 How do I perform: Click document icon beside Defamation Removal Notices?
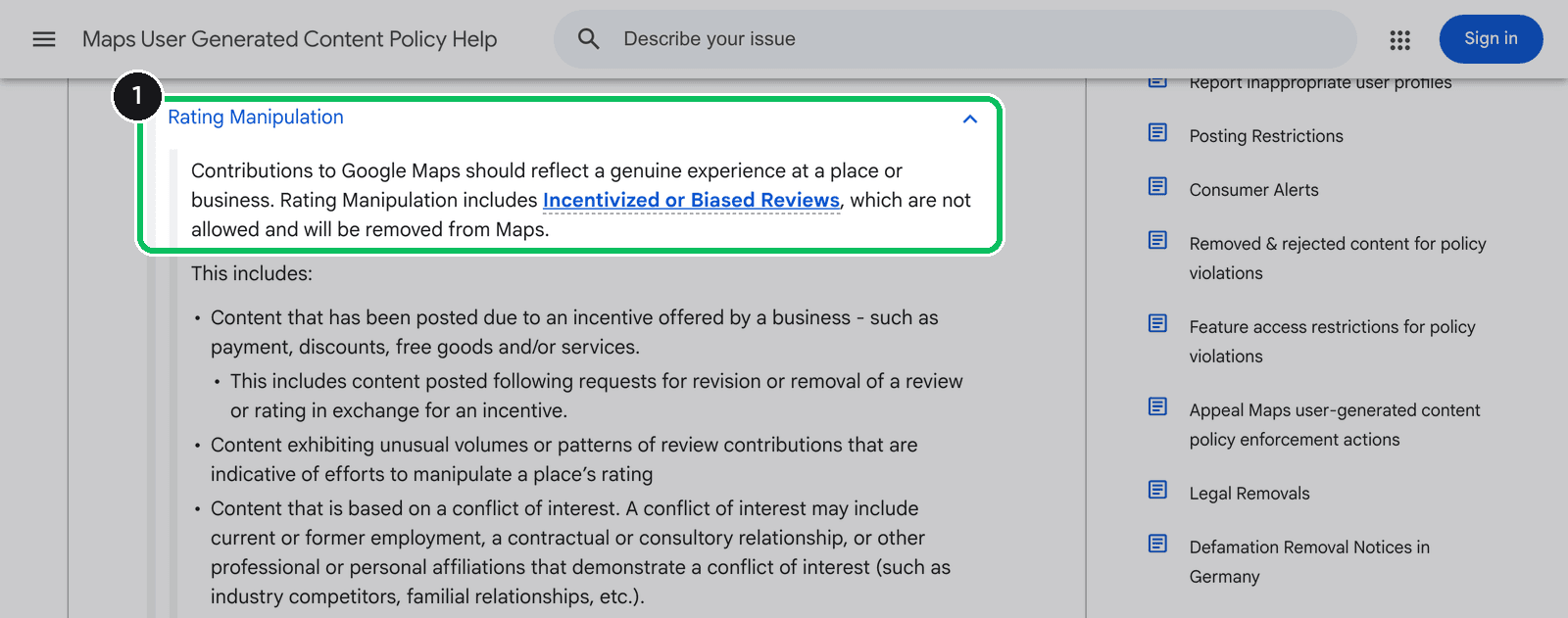[1157, 544]
